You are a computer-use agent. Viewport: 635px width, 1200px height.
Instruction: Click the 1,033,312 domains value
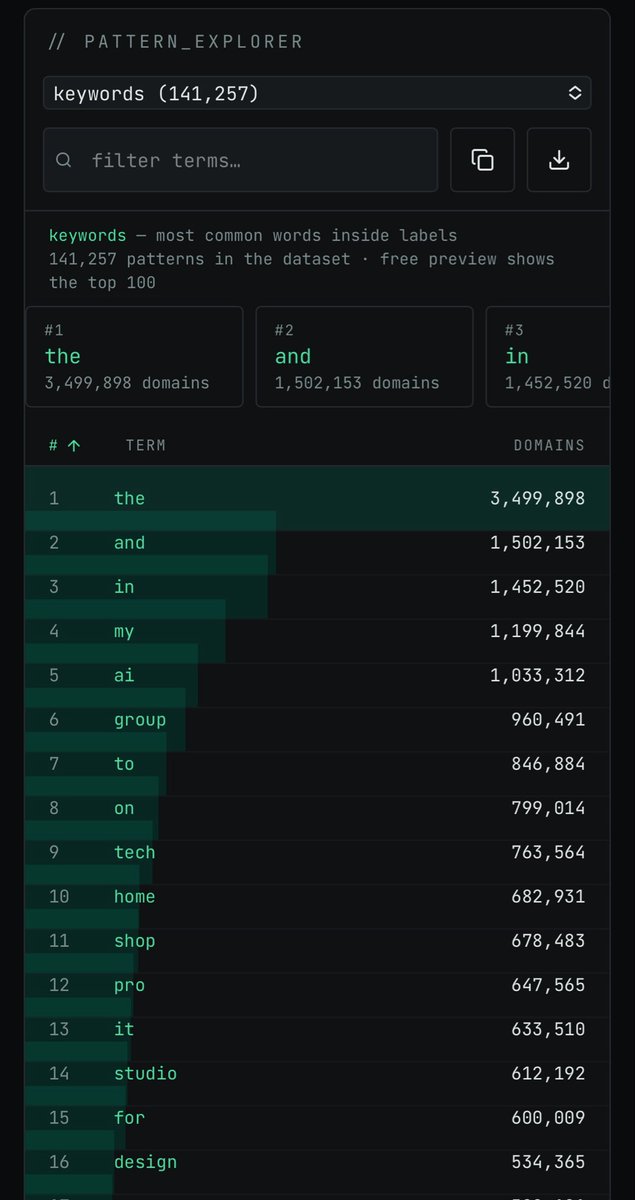(x=537, y=675)
